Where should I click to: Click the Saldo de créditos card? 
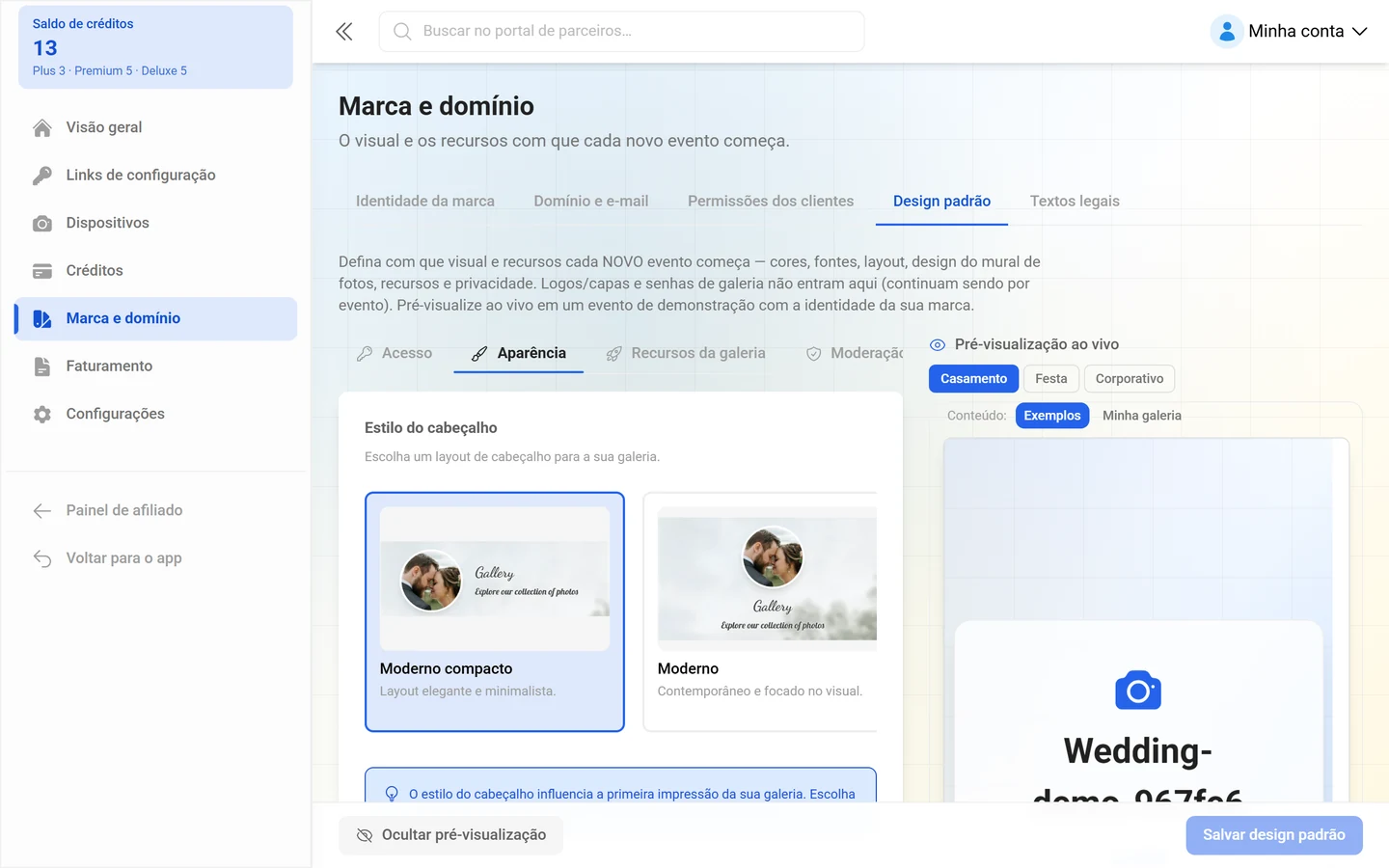(x=156, y=47)
